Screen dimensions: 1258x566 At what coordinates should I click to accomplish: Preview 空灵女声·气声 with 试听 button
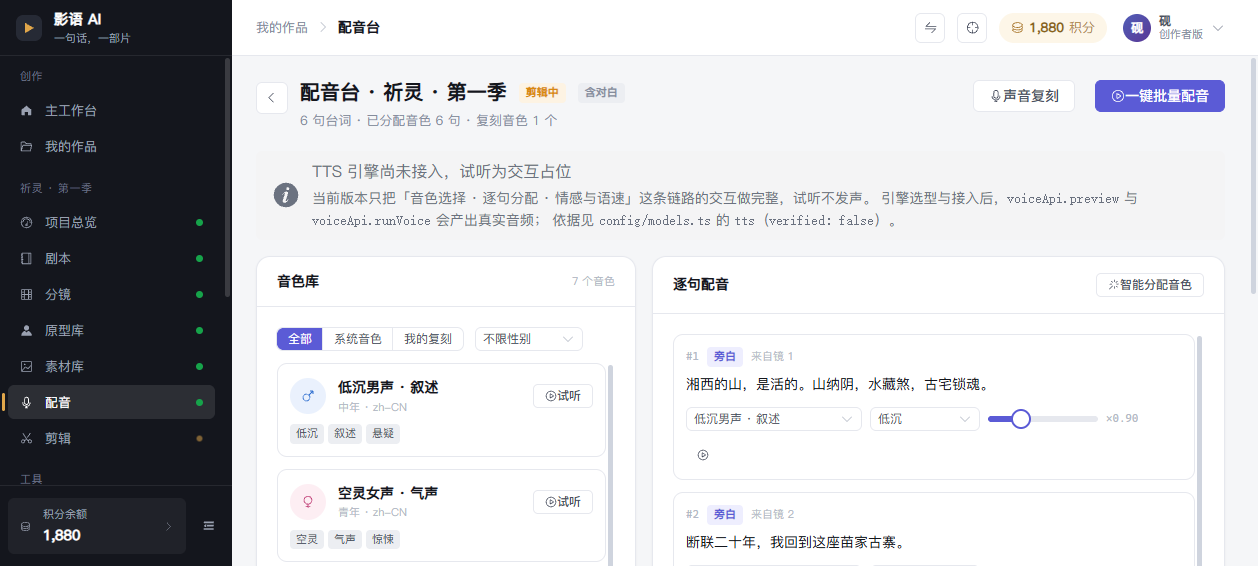click(563, 502)
